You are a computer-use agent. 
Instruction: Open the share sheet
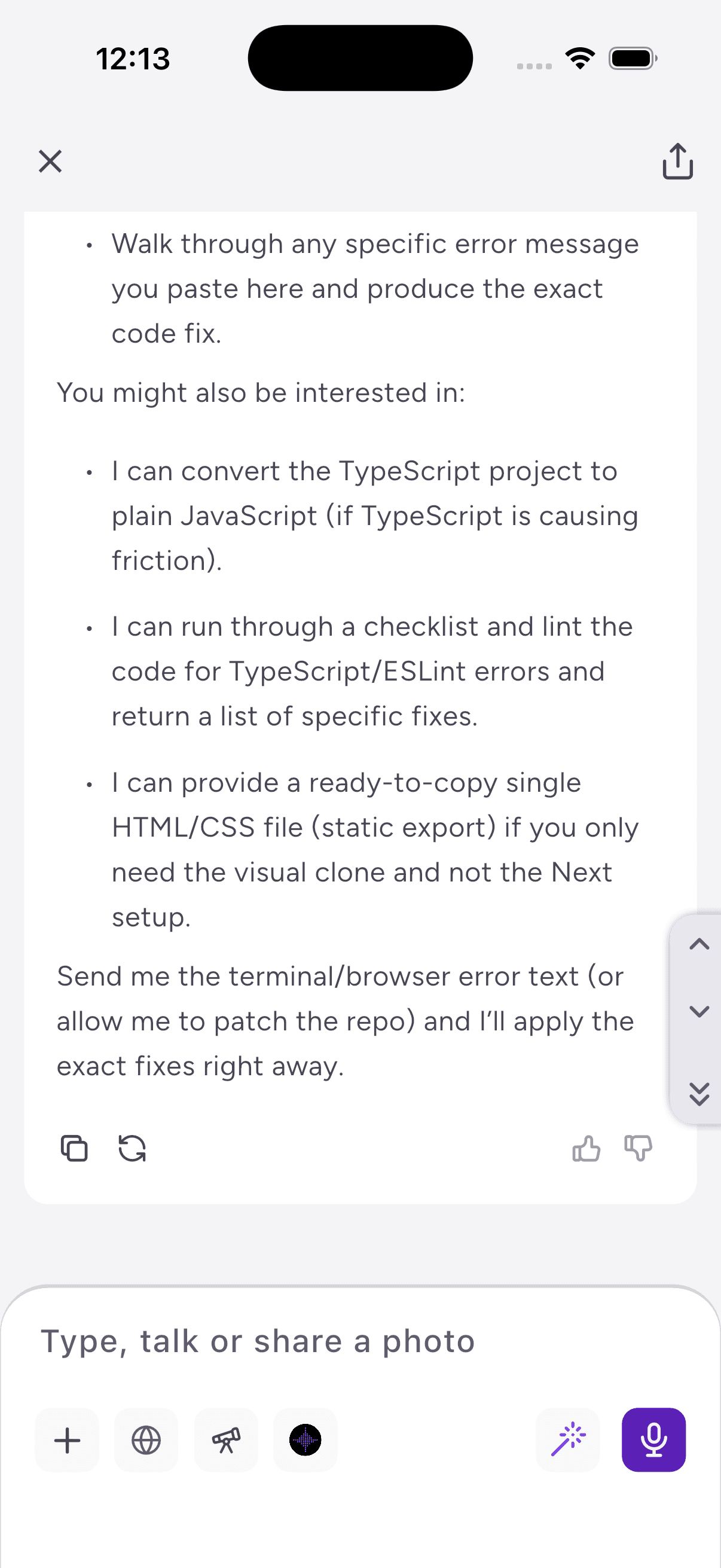tap(677, 161)
